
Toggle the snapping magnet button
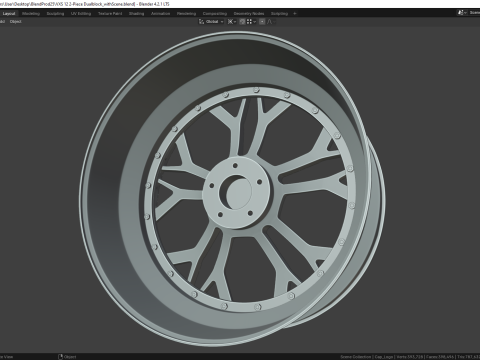(x=242, y=22)
